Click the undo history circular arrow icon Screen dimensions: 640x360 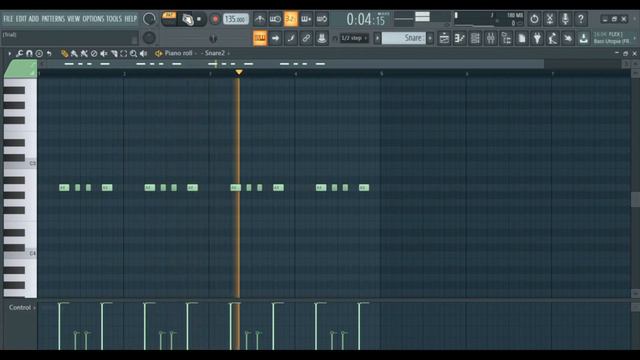(x=534, y=19)
